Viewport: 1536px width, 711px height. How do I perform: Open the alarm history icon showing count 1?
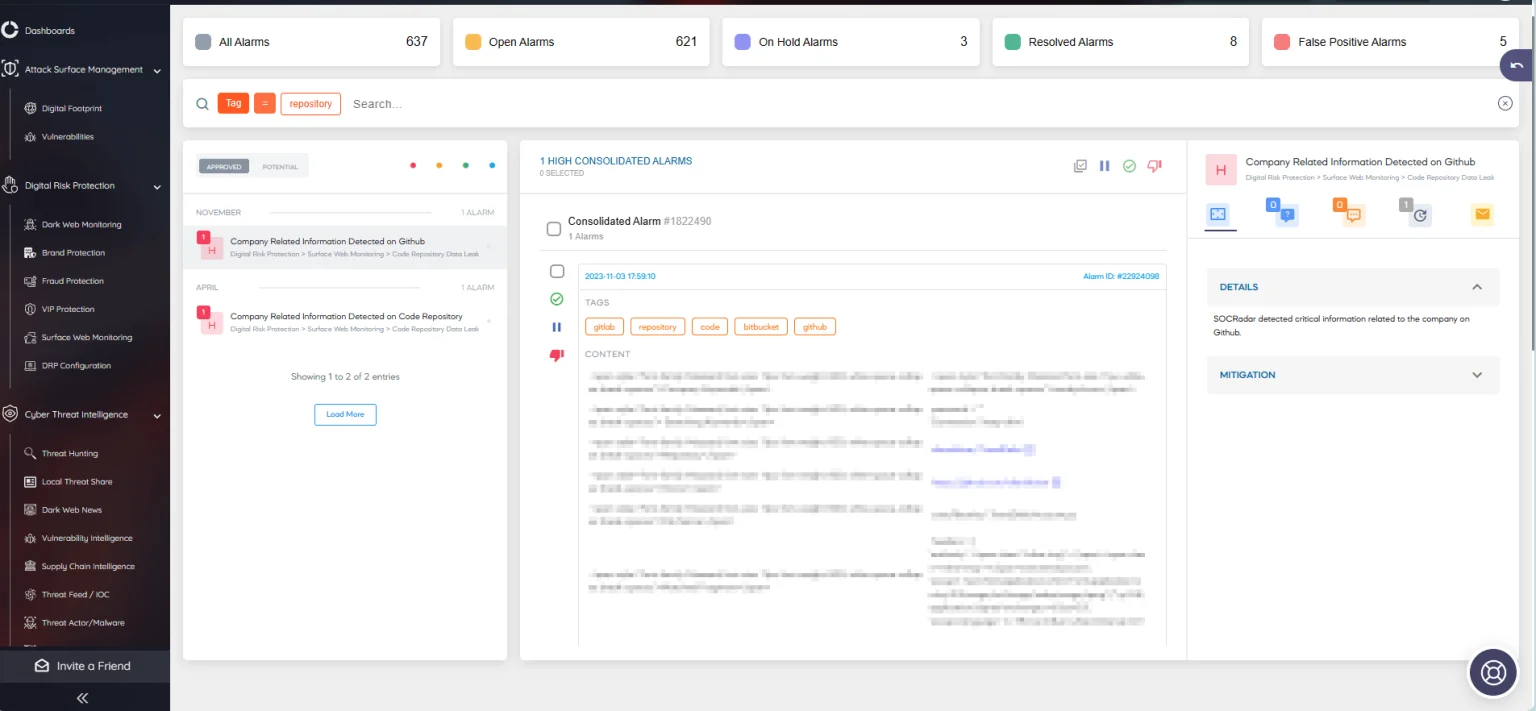[x=1419, y=214]
